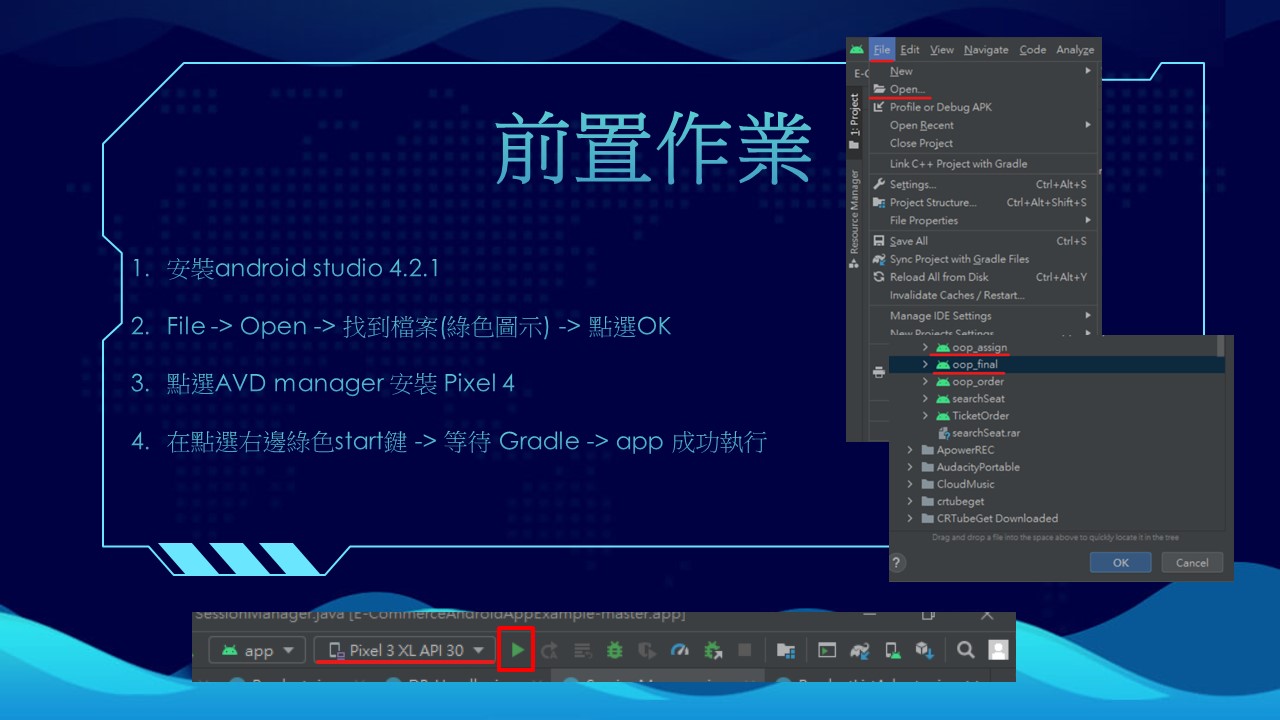This screenshot has width=1280, height=720.
Task: Open the Open Recent submenu
Action: point(983,125)
